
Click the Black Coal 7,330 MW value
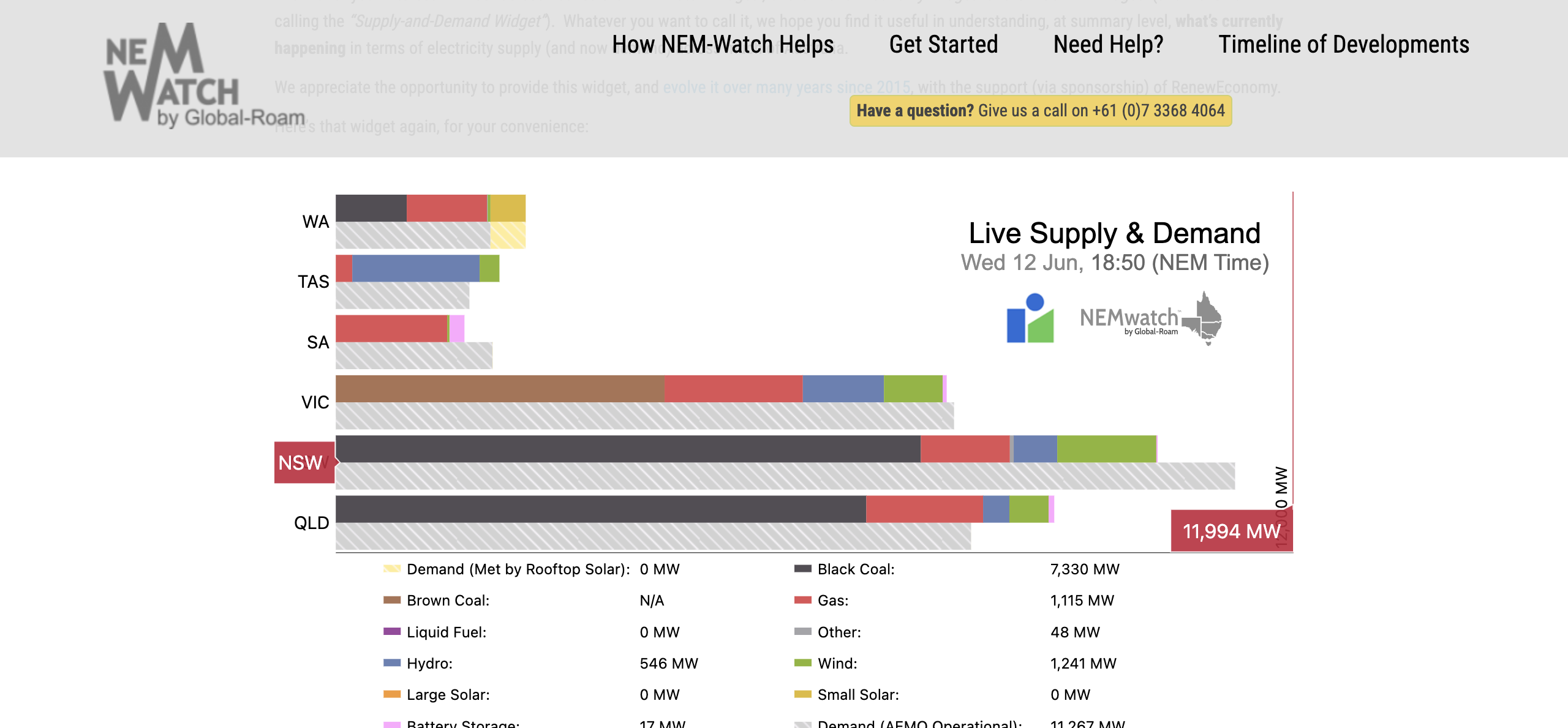[x=1085, y=569]
